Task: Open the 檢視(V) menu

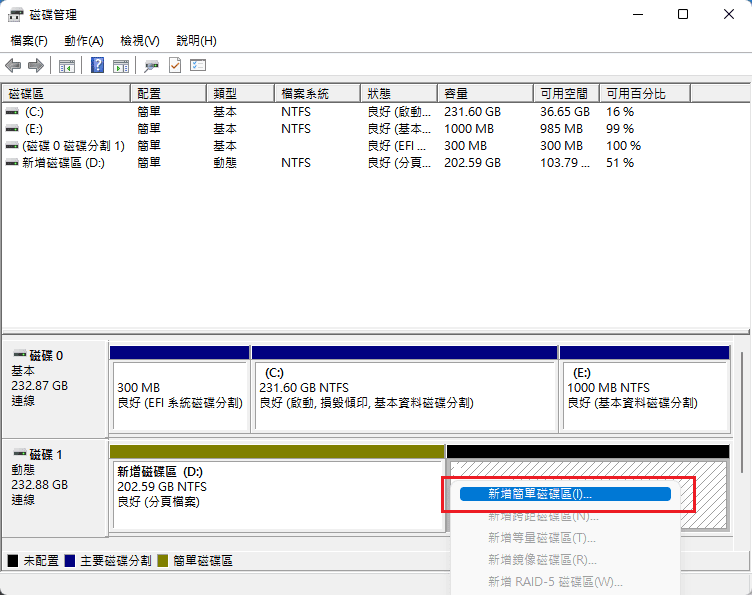Action: pos(140,41)
